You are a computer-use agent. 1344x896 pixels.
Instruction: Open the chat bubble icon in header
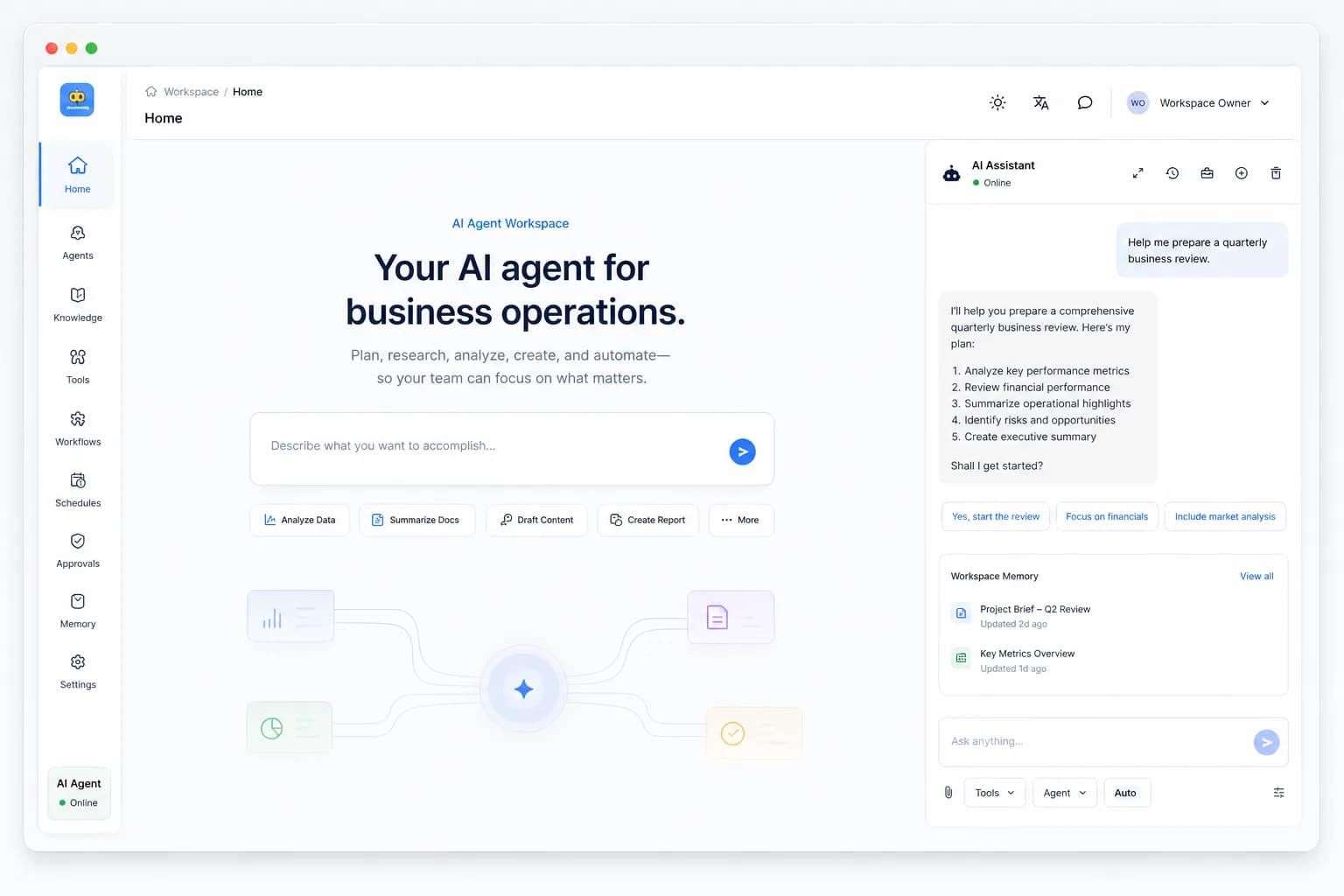click(1085, 102)
